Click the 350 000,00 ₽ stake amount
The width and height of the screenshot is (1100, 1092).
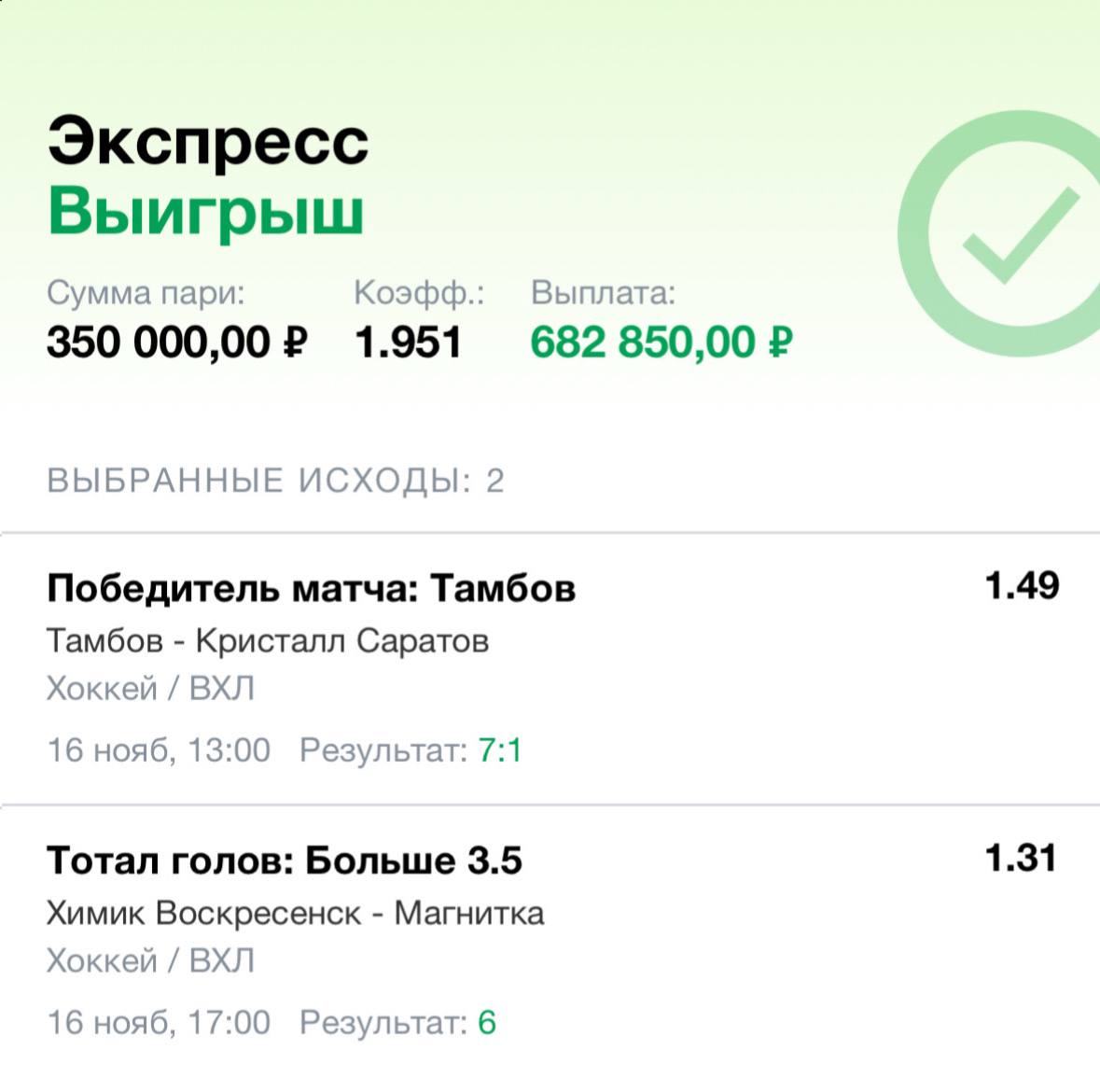click(x=177, y=343)
